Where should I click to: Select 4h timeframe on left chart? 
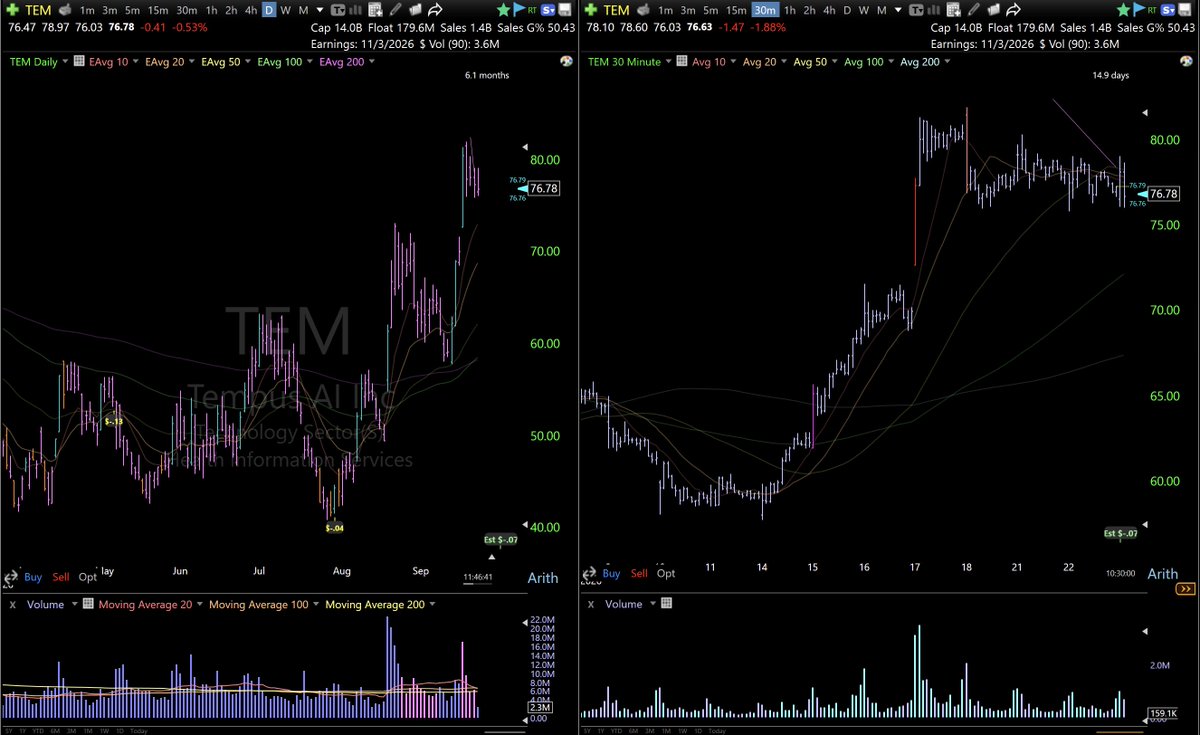(250, 10)
